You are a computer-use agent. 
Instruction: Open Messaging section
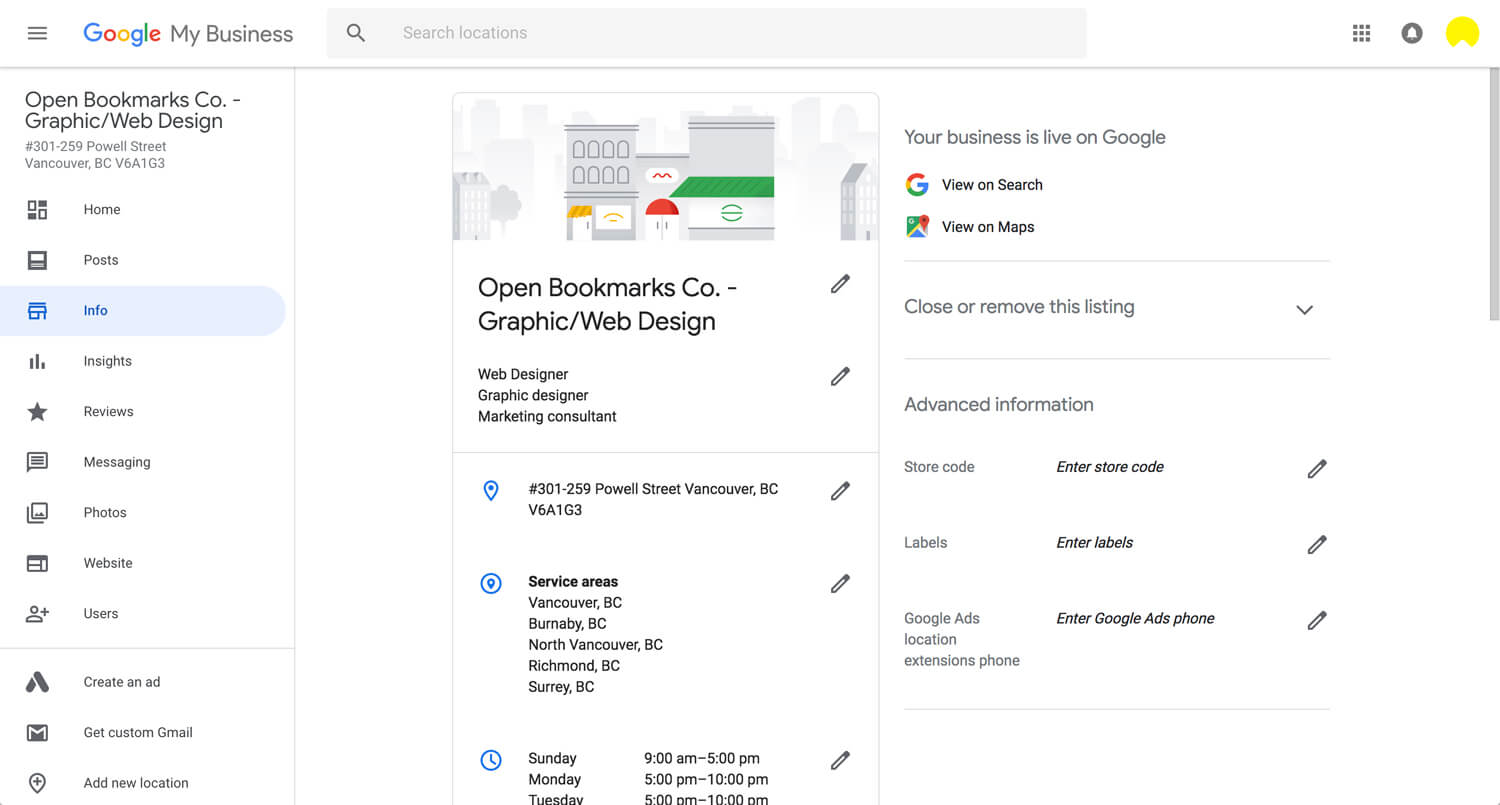tap(117, 462)
